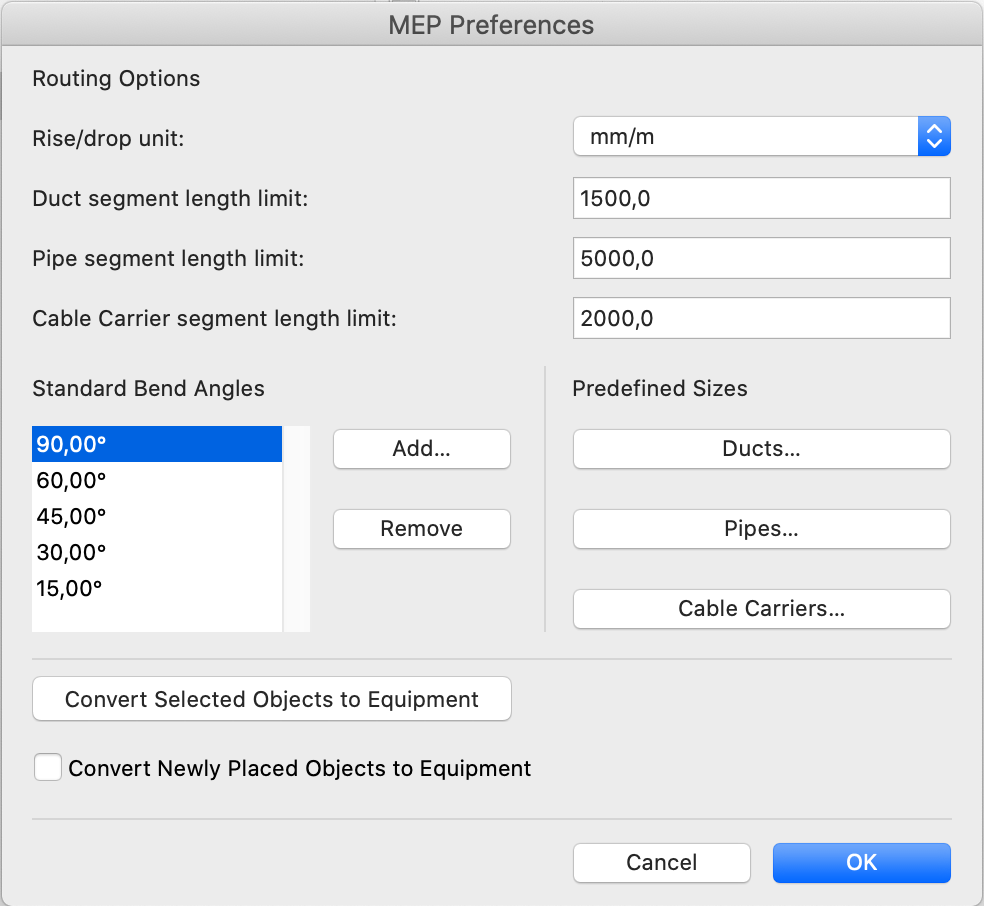Cancel the MEP Preferences dialog

pos(661,863)
